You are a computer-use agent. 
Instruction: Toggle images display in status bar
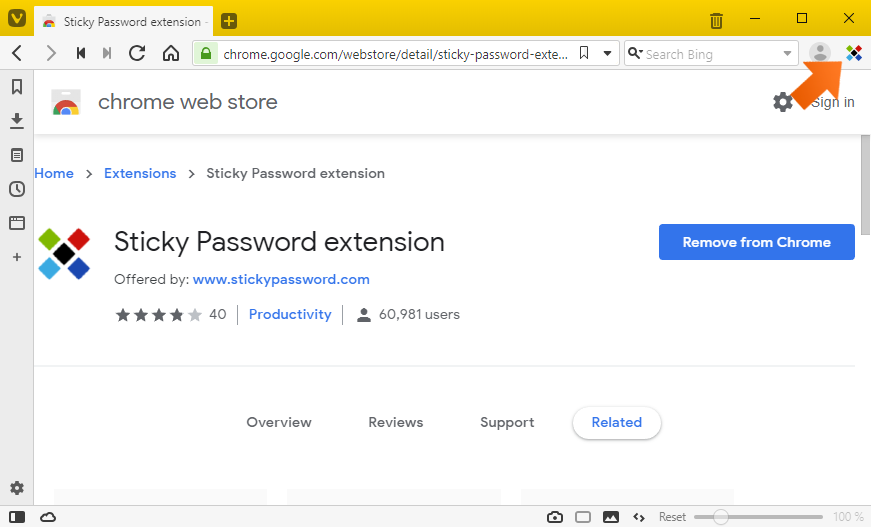pyautogui.click(x=610, y=517)
